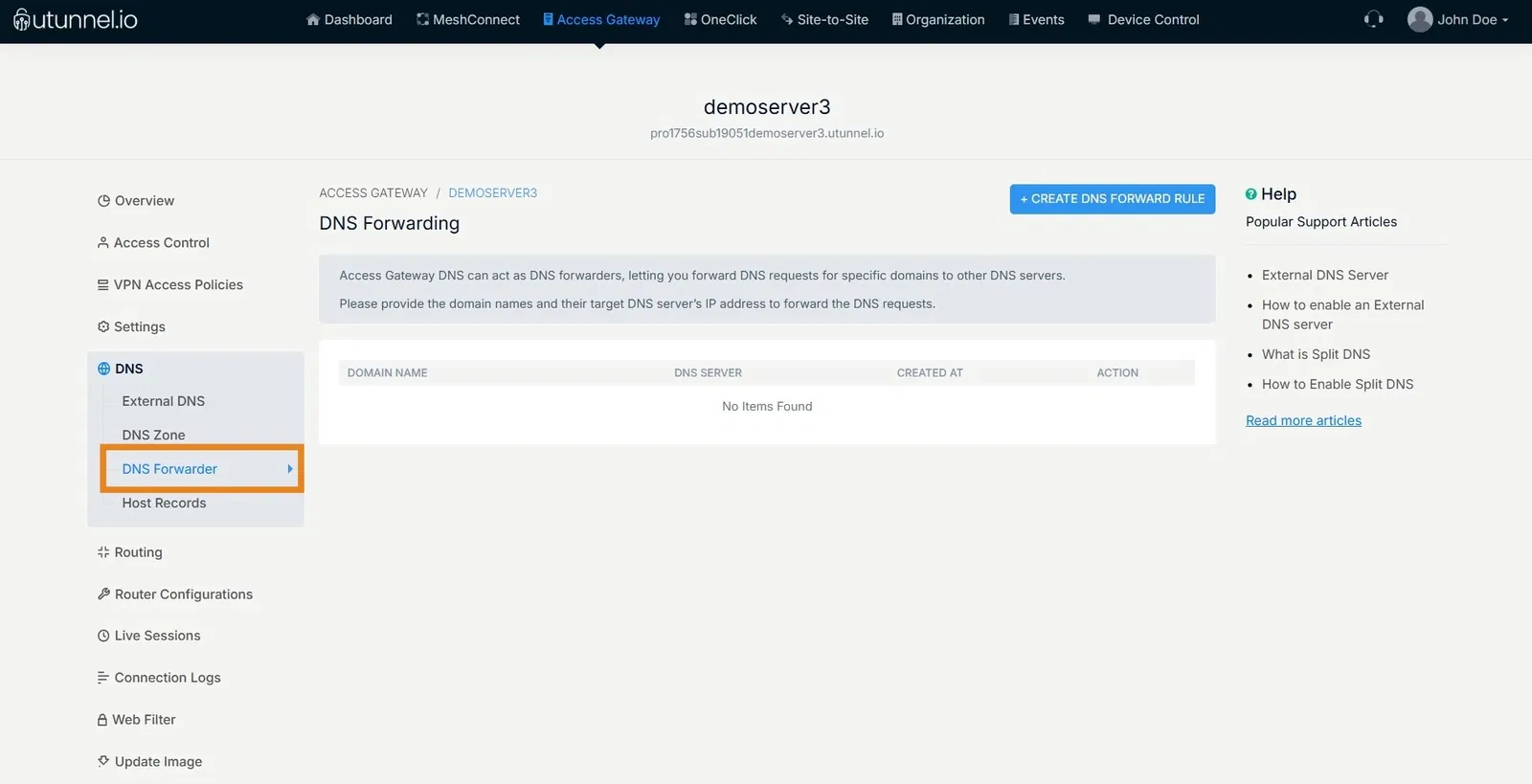The width and height of the screenshot is (1532, 784).
Task: Open the OneClick nav item
Action: point(721,19)
